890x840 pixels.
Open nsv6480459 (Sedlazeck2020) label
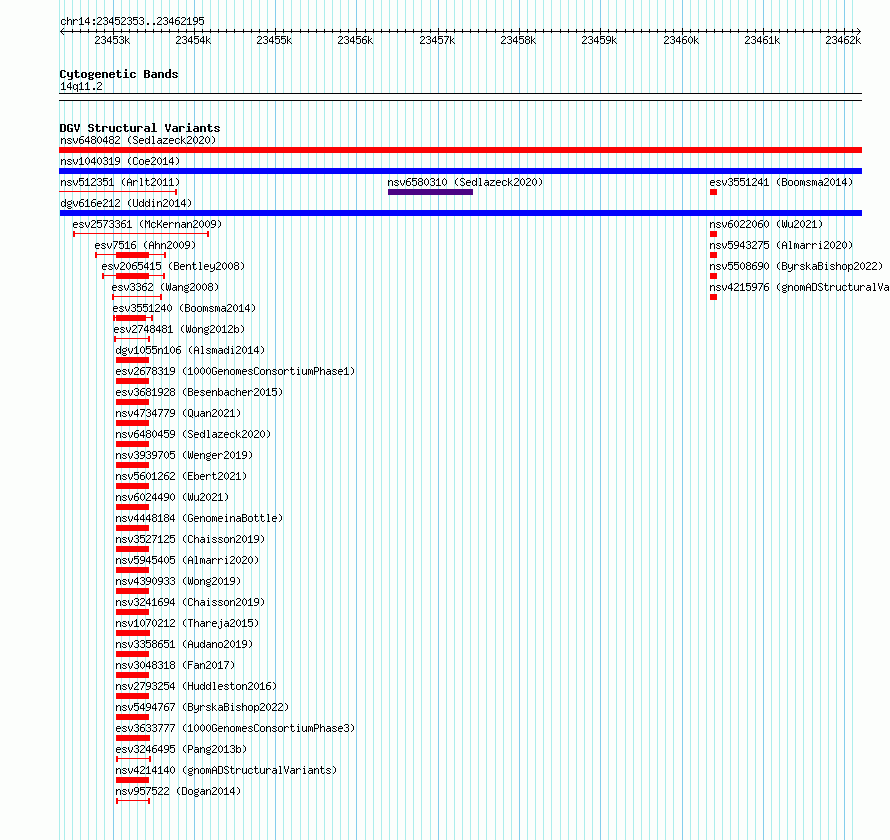193,434
